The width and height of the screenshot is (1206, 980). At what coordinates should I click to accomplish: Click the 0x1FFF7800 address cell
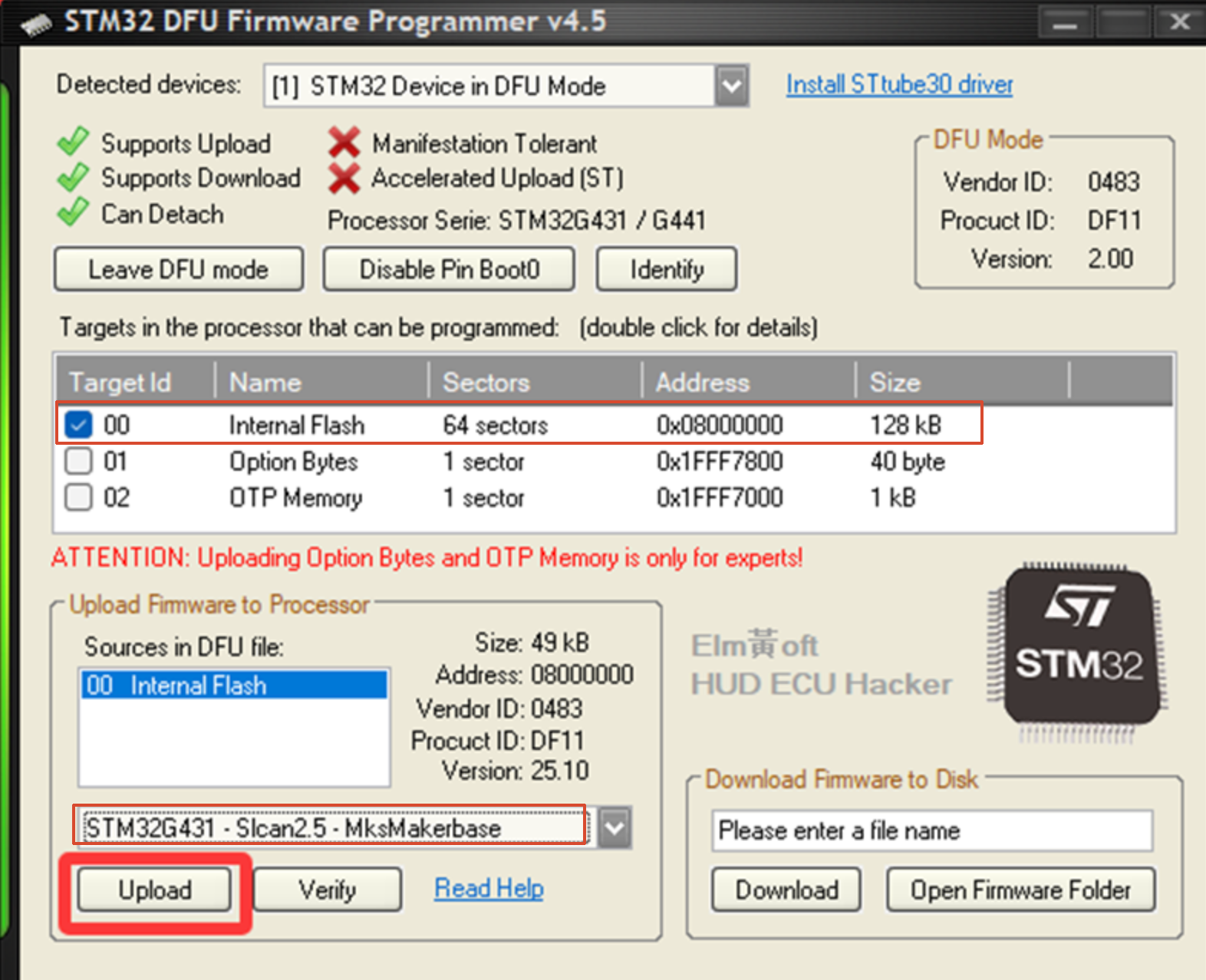tap(720, 462)
